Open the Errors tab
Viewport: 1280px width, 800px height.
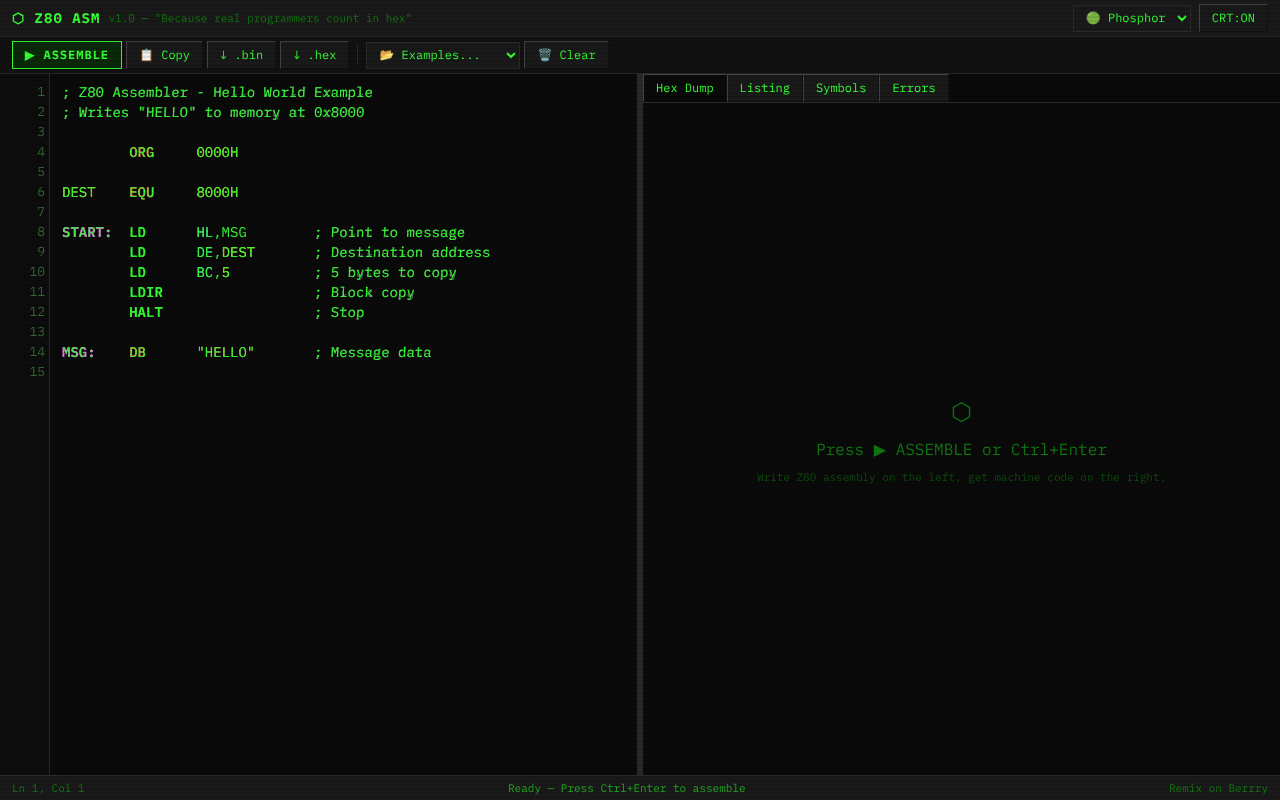[914, 88]
